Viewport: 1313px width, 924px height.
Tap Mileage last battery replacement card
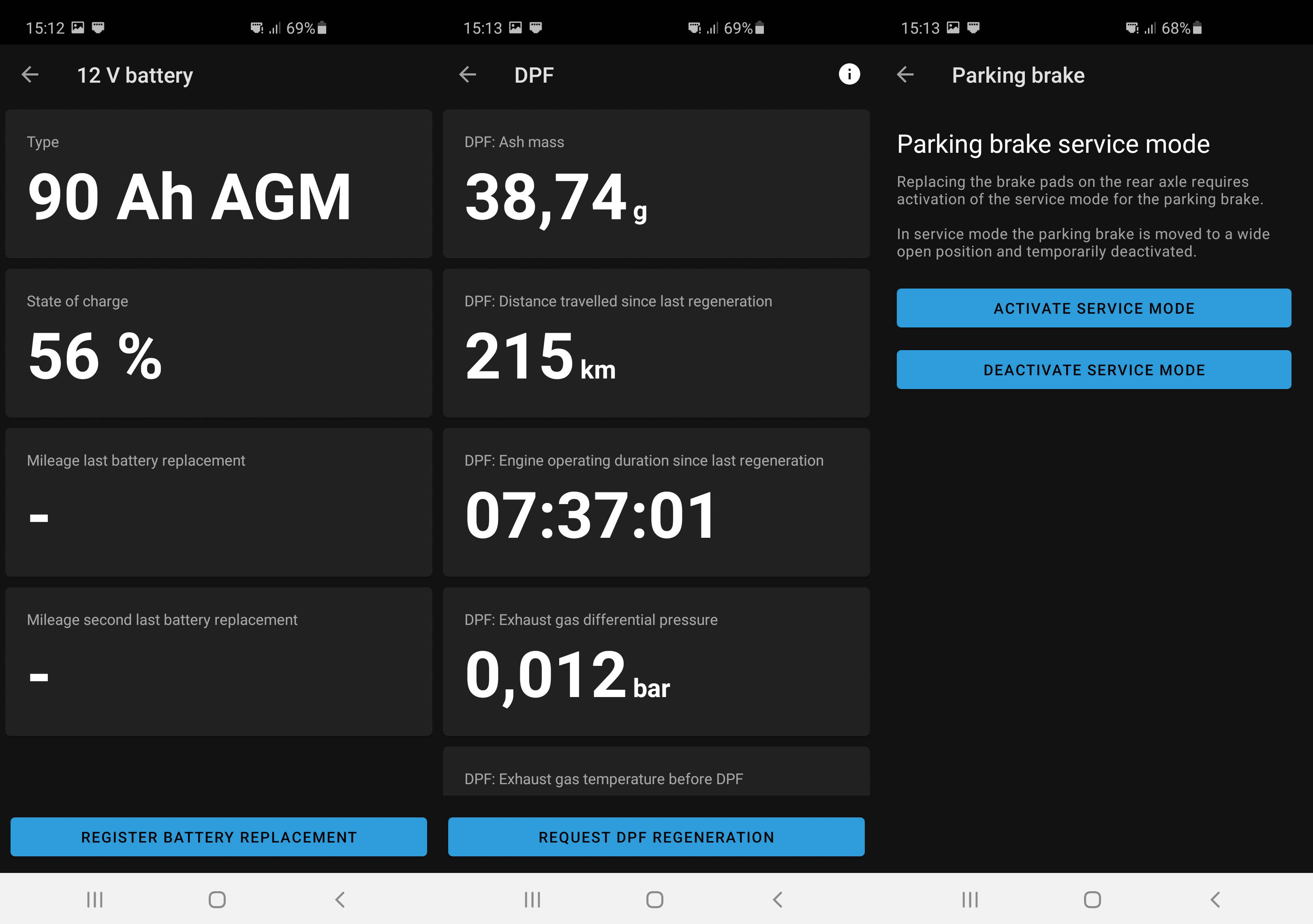click(x=218, y=502)
